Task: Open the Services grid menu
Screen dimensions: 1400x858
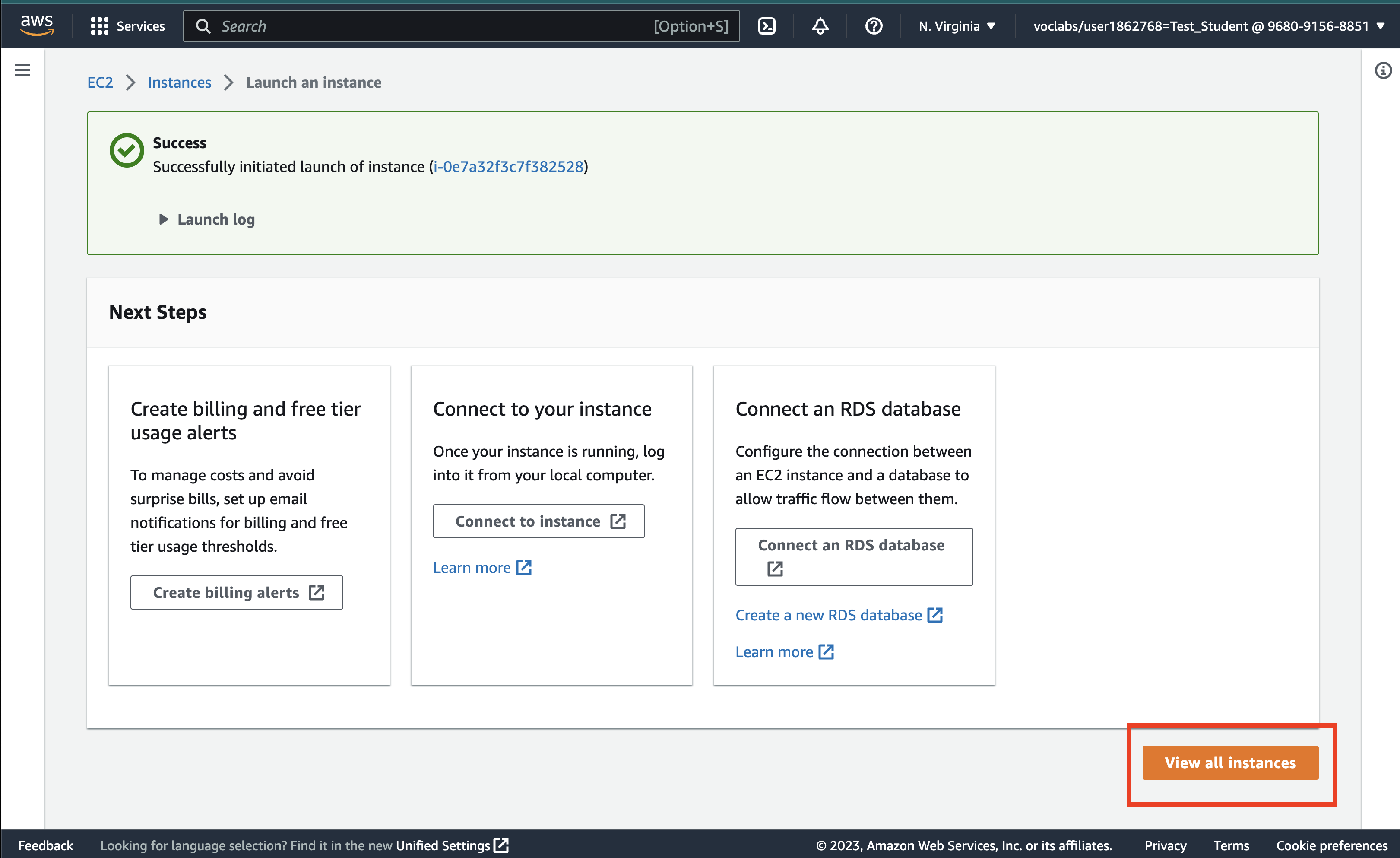Action: click(x=127, y=26)
